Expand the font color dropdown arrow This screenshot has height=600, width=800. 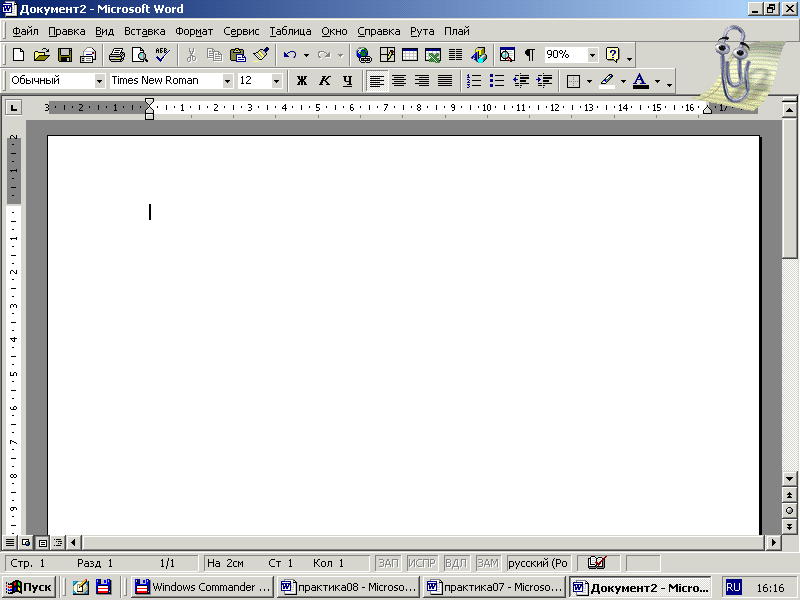657,81
